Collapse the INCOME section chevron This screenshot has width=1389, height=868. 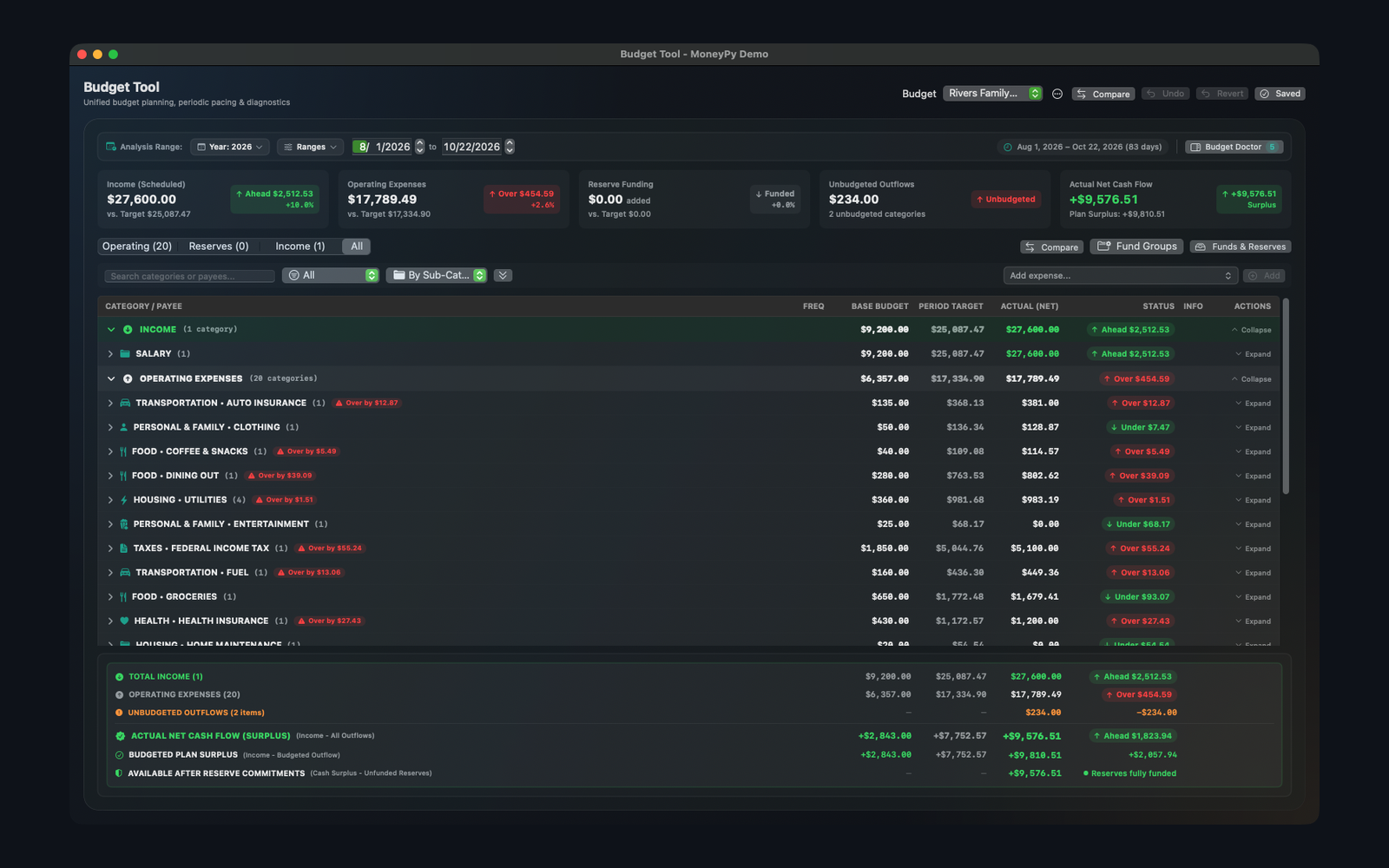pos(111,330)
